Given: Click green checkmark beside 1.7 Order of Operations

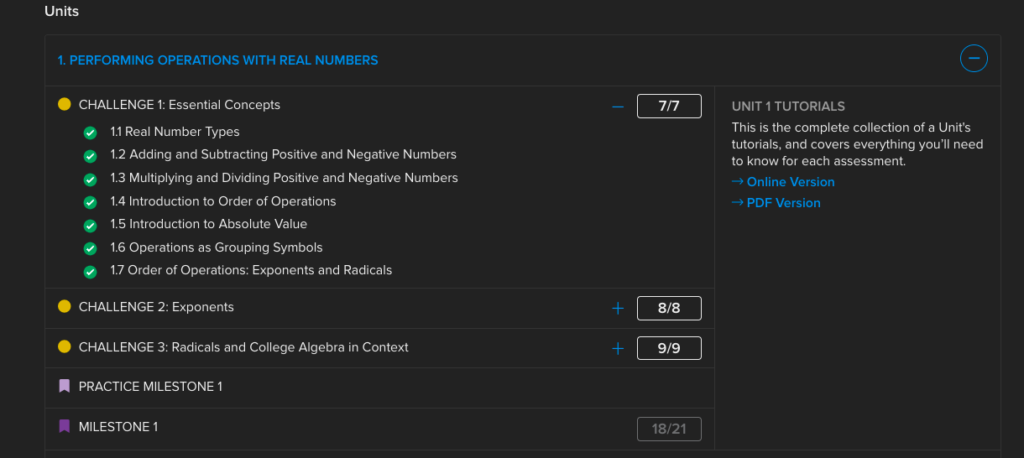Looking at the screenshot, I should (90, 272).
